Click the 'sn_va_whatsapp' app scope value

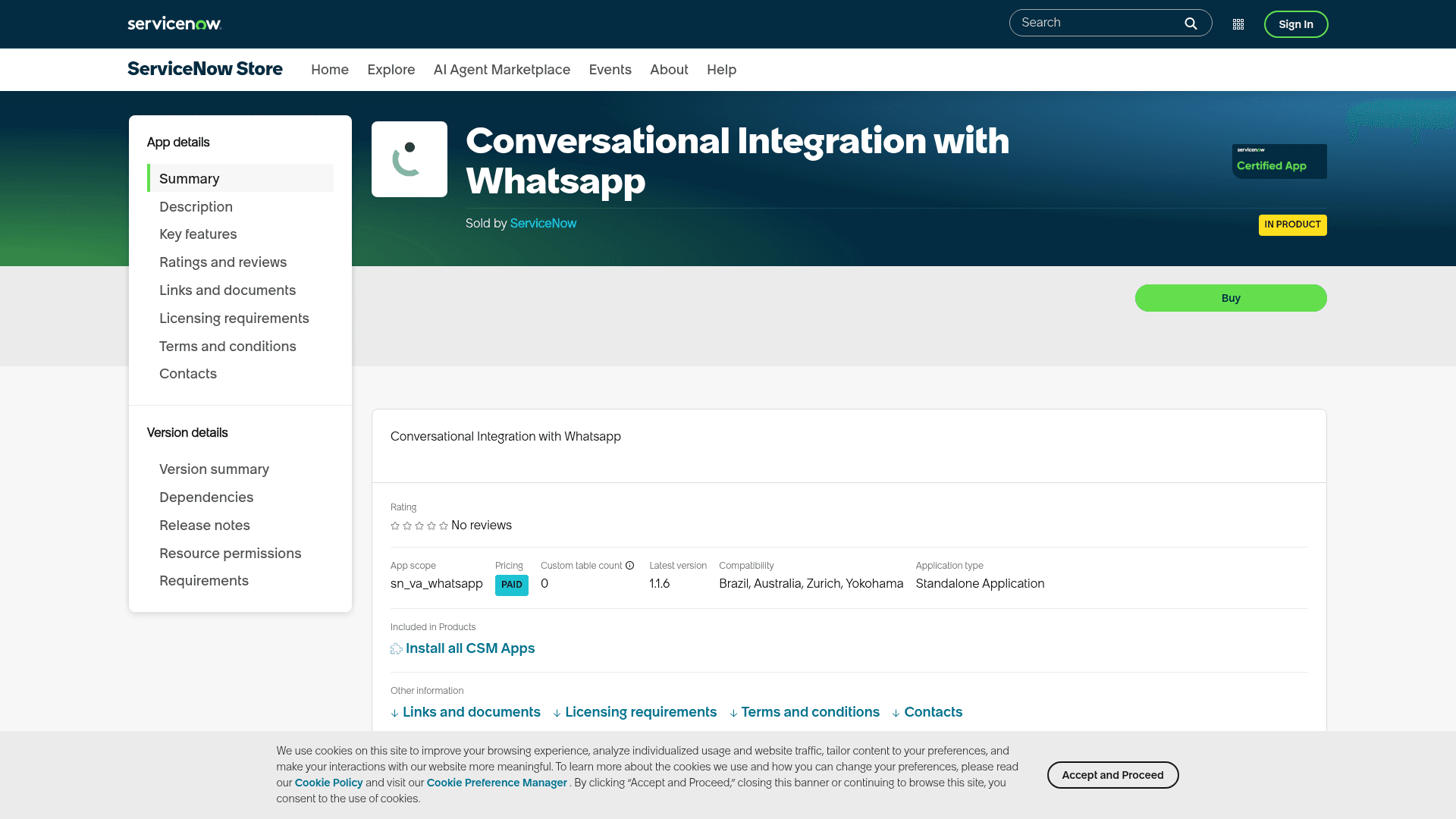click(x=437, y=584)
